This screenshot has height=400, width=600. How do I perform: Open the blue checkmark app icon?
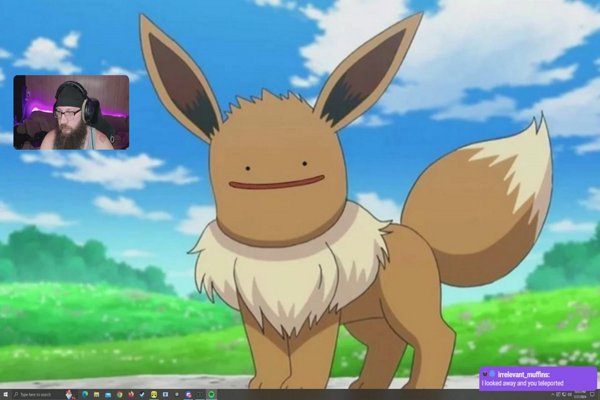[142, 394]
